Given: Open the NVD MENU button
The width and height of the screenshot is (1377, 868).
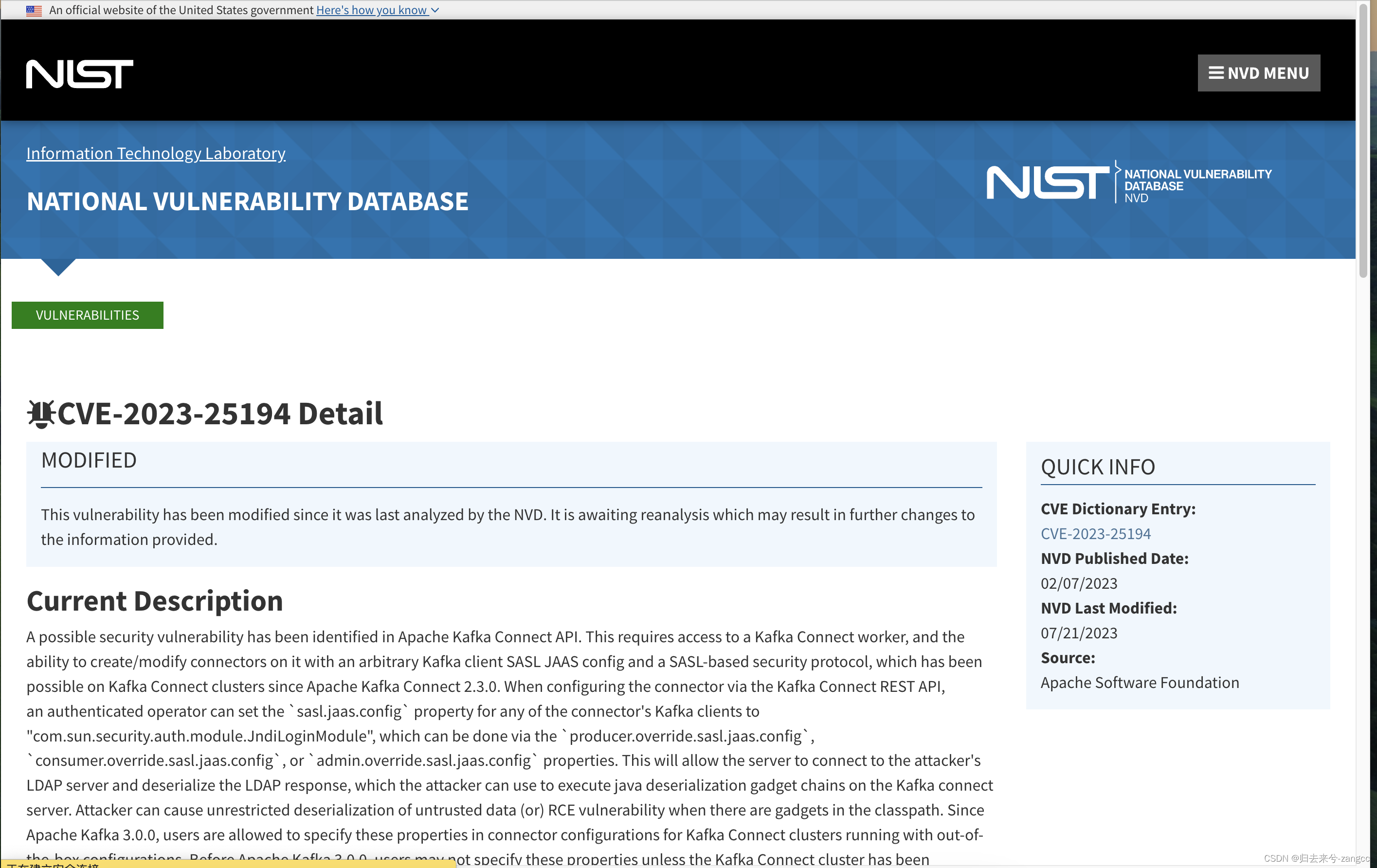Looking at the screenshot, I should (x=1259, y=73).
